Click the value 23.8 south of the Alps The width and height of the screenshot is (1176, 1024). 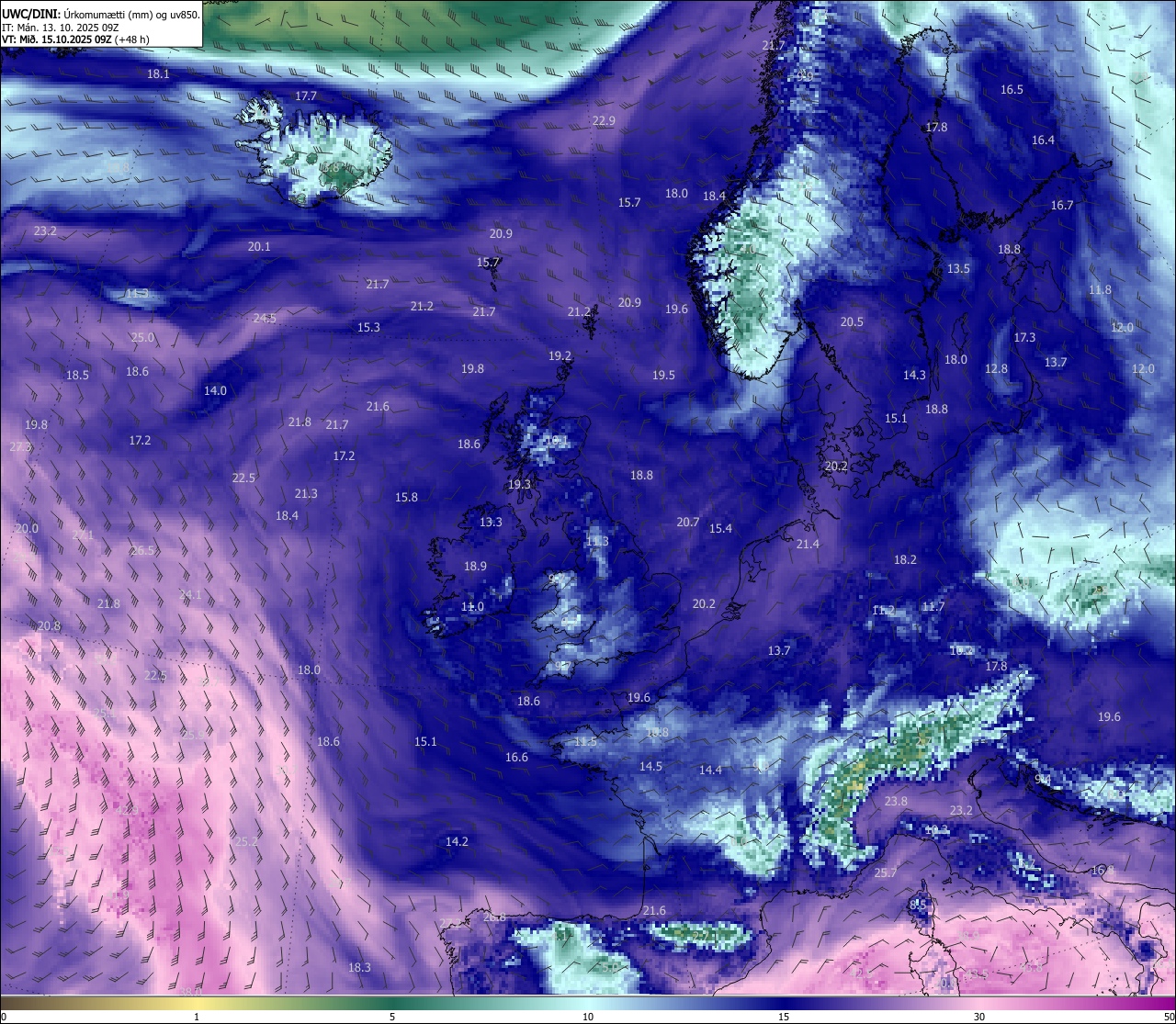pos(896,801)
